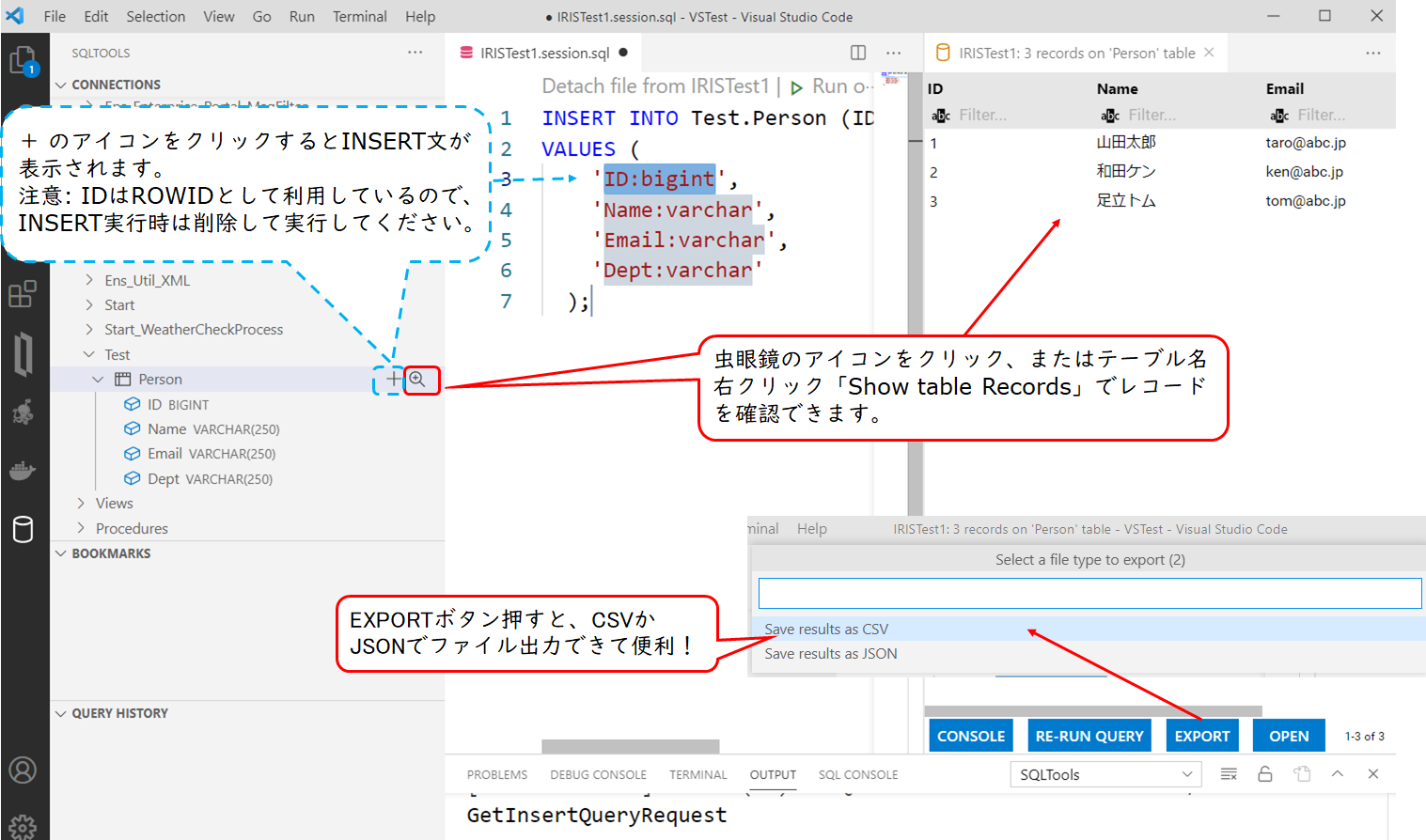Click ID column filter abc icon

[941, 116]
